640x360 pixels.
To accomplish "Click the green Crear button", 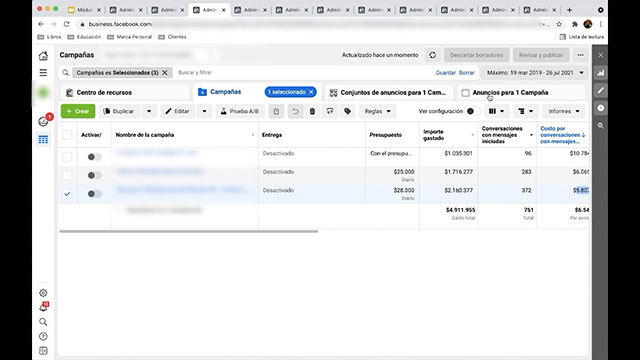I will [x=78, y=111].
